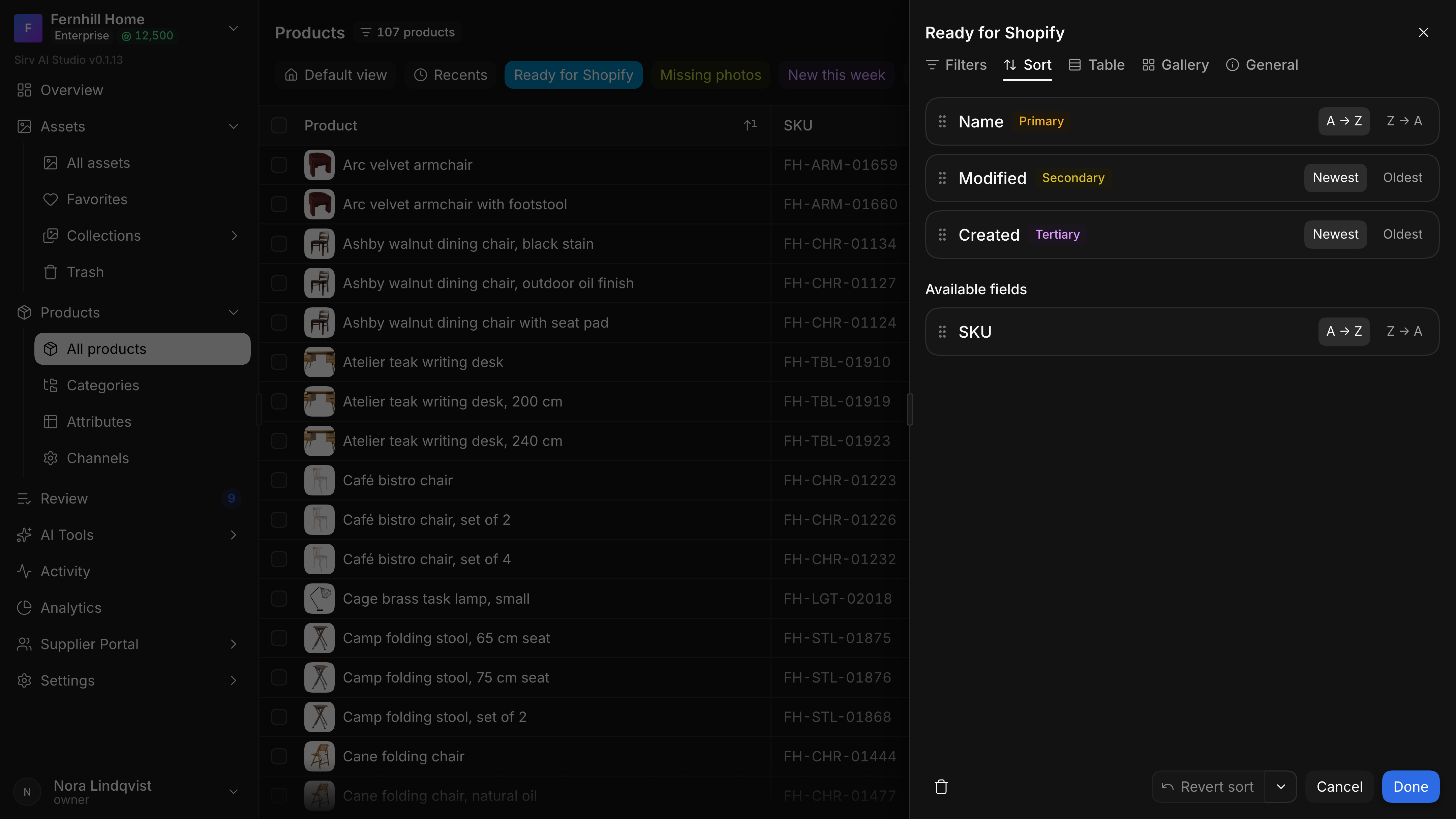Screen dimensions: 1456x819
Task: Open the Trash in sidebar
Action: (142, 272)
